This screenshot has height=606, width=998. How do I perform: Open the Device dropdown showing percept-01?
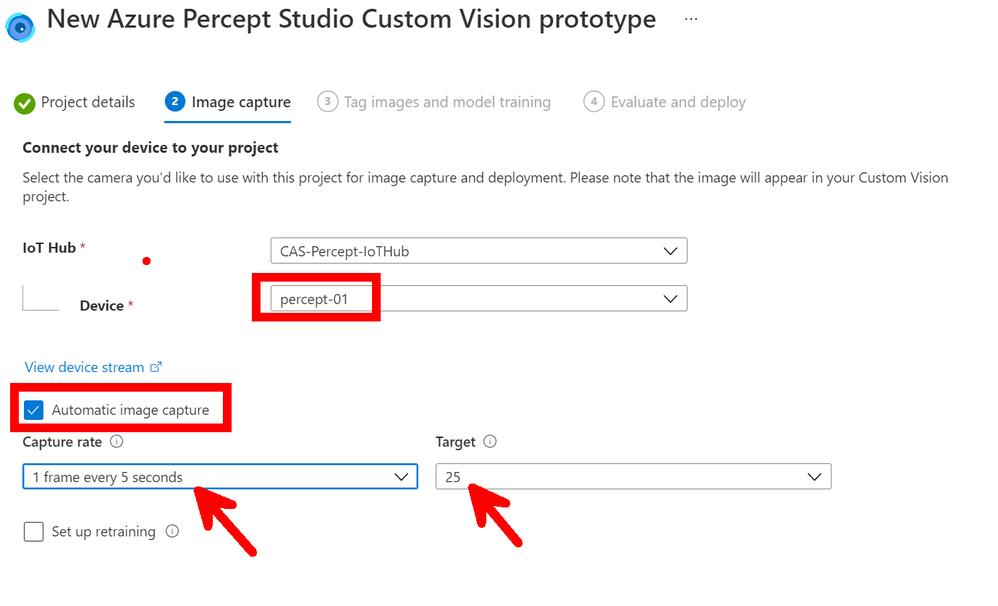(478, 298)
